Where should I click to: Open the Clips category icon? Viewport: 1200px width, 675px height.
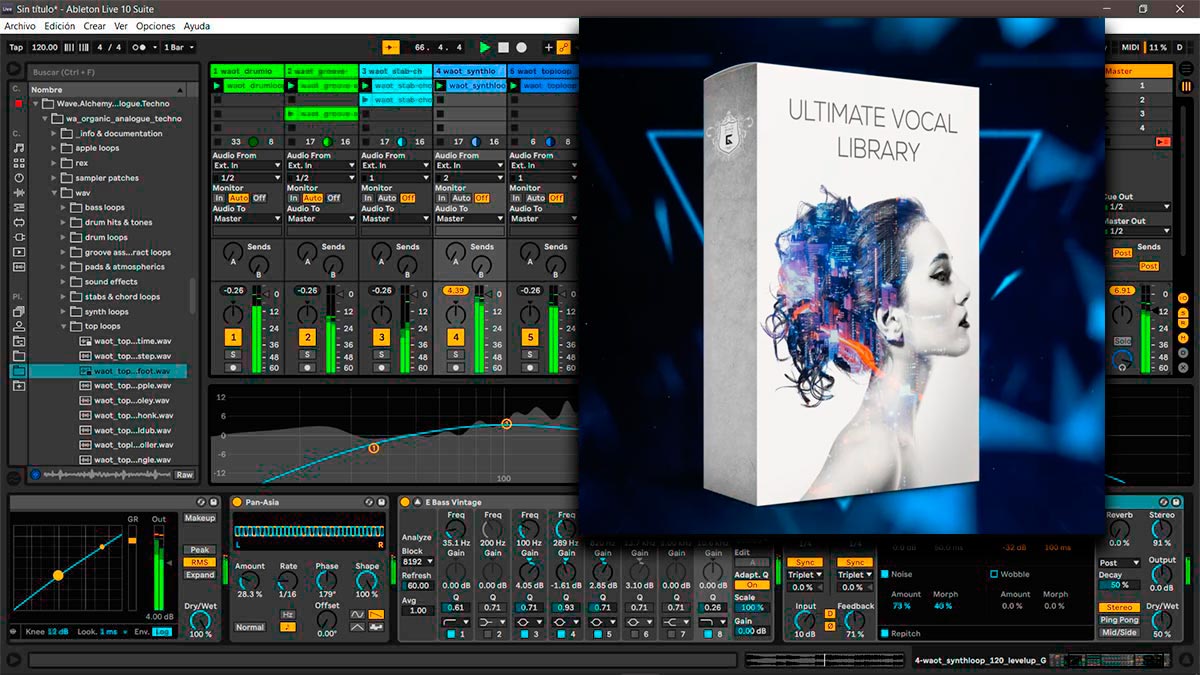19,252
